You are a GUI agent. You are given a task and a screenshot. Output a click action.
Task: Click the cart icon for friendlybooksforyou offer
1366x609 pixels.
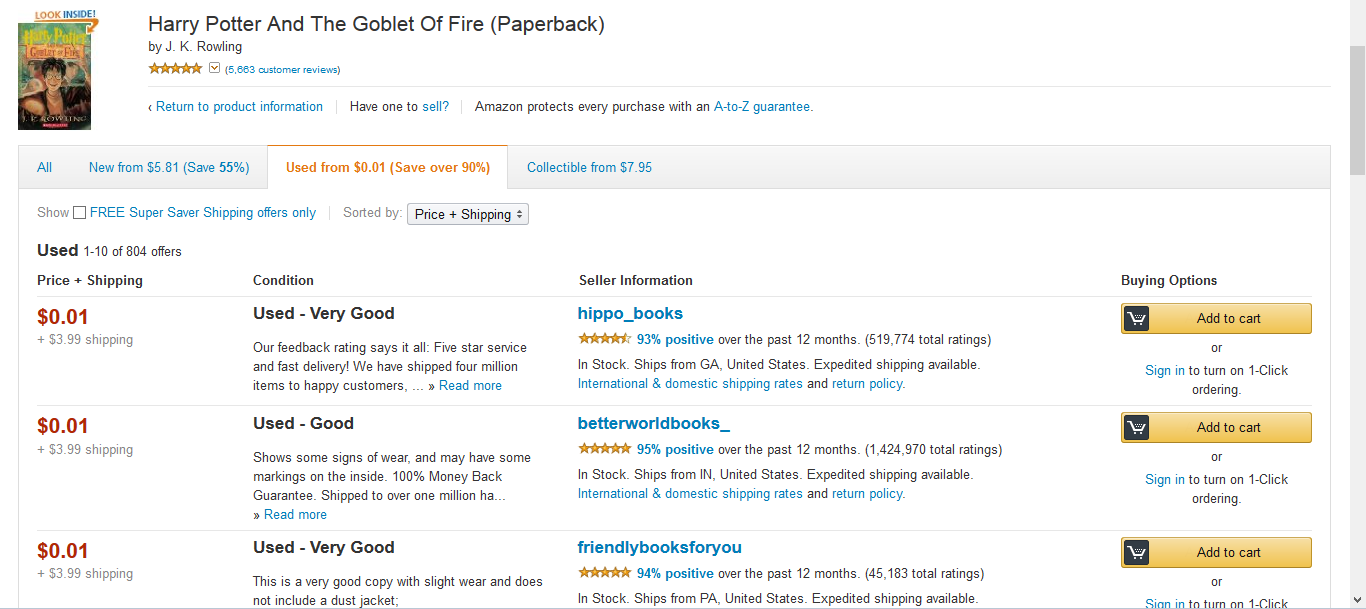pos(1136,552)
